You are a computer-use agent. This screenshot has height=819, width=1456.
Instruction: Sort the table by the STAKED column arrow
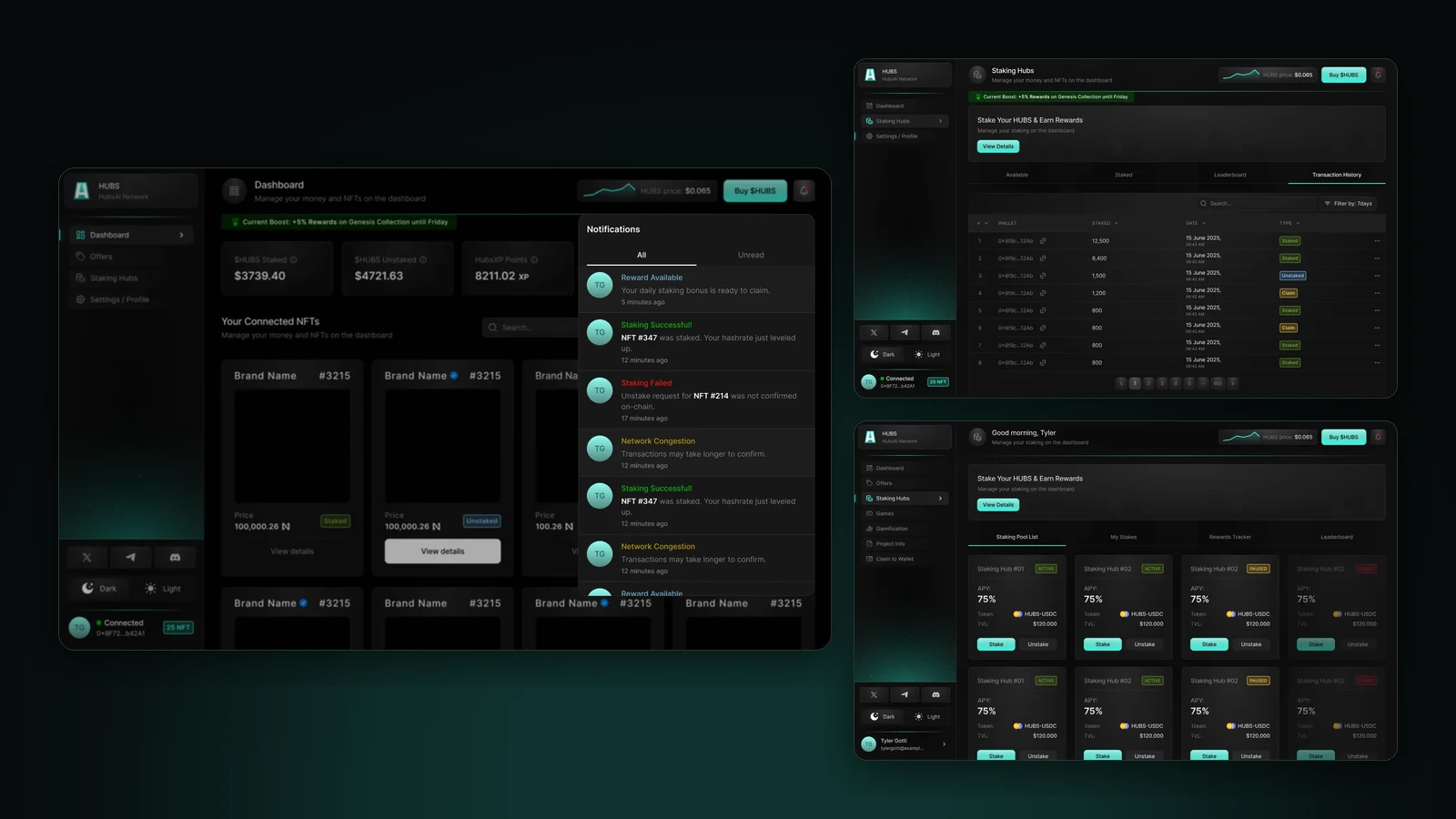coord(1117,223)
